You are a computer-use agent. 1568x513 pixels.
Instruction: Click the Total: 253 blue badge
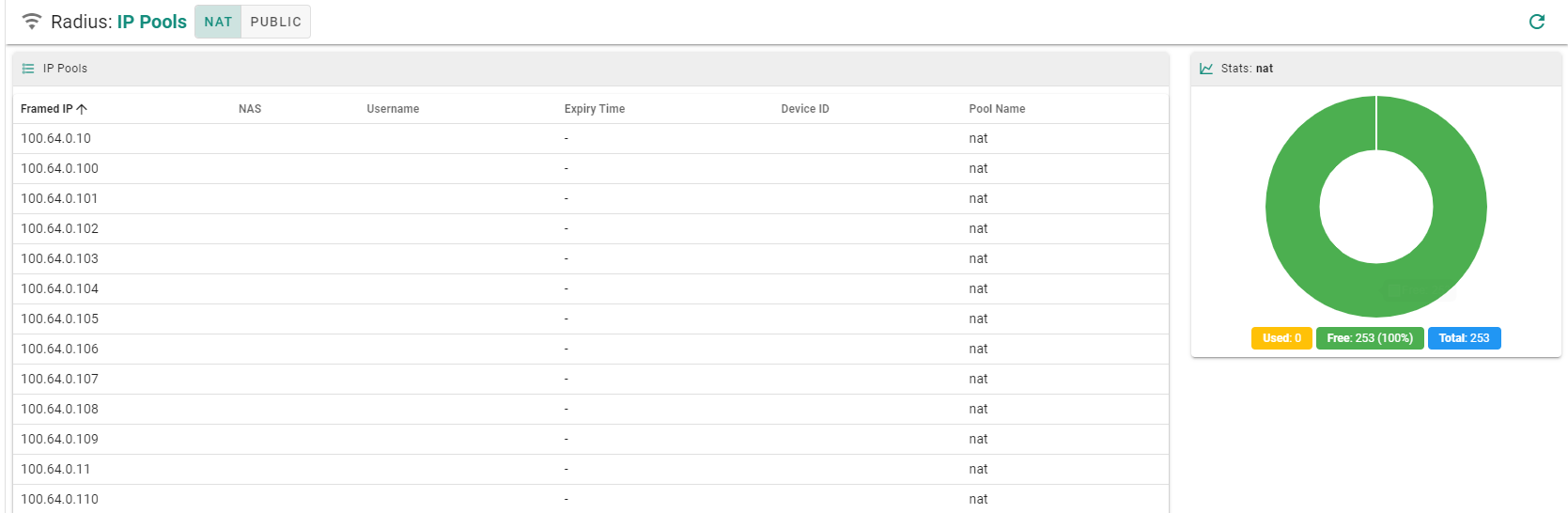[1464, 338]
